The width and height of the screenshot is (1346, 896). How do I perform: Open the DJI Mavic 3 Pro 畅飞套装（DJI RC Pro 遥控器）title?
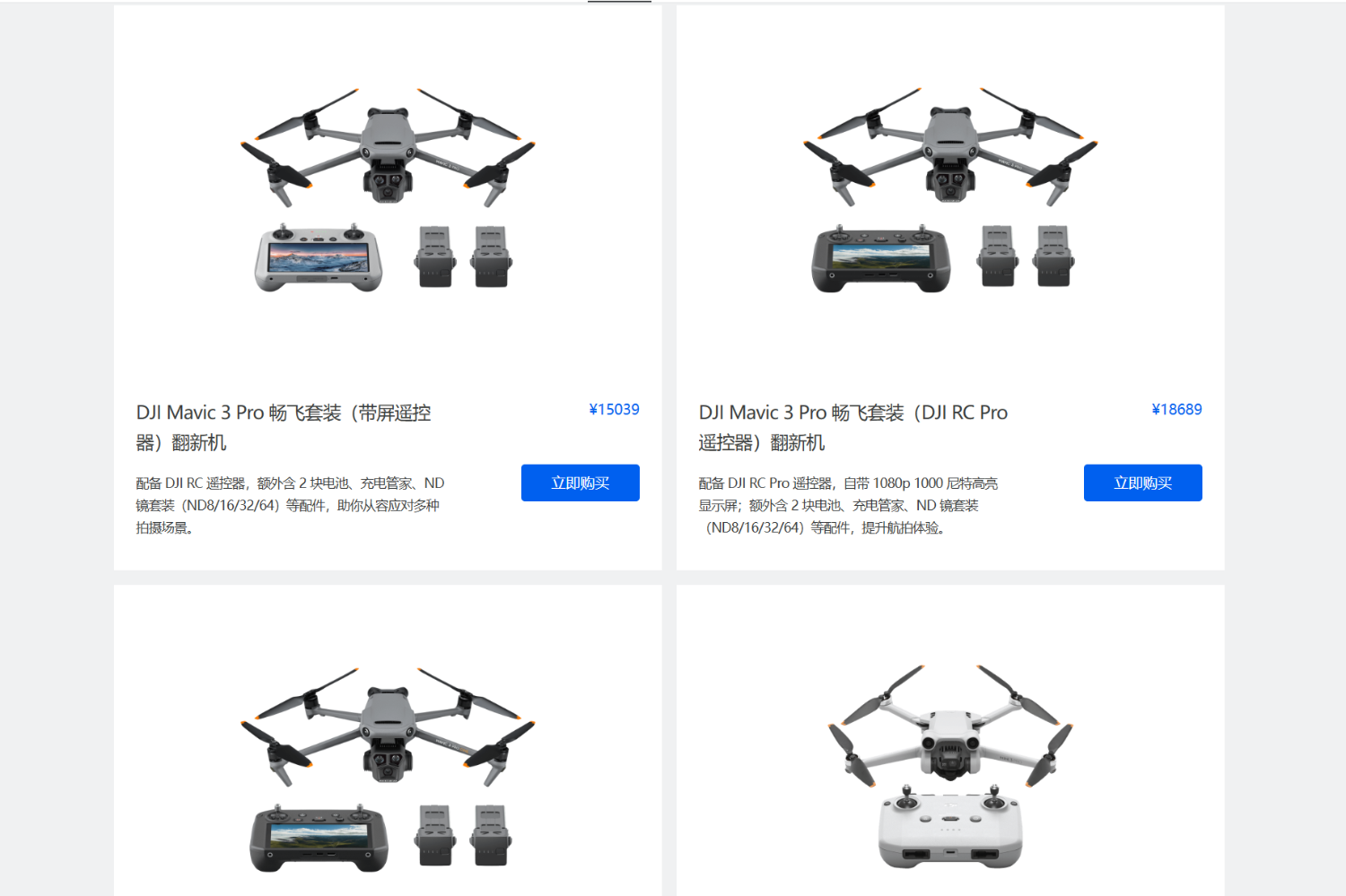pos(853,427)
